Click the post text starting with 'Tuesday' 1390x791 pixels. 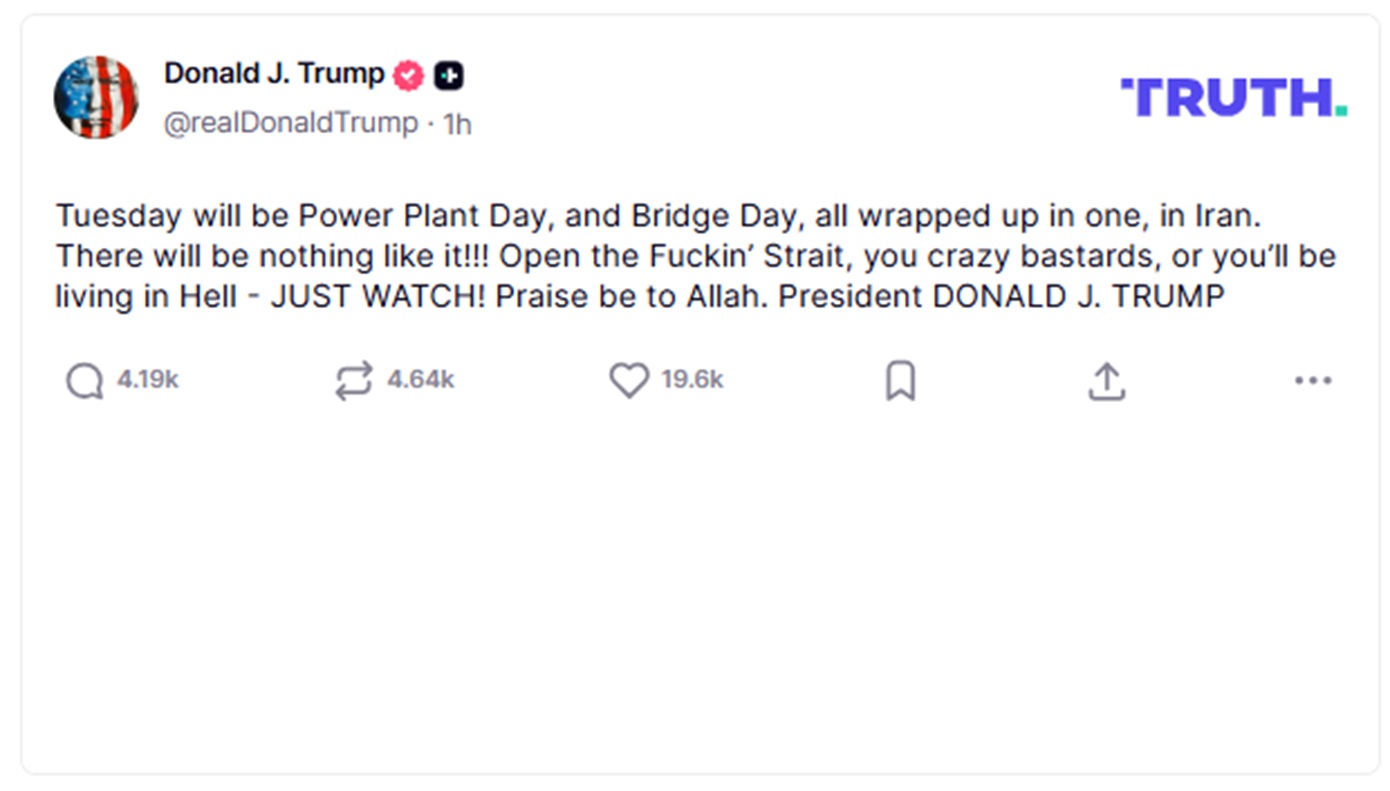coord(119,216)
